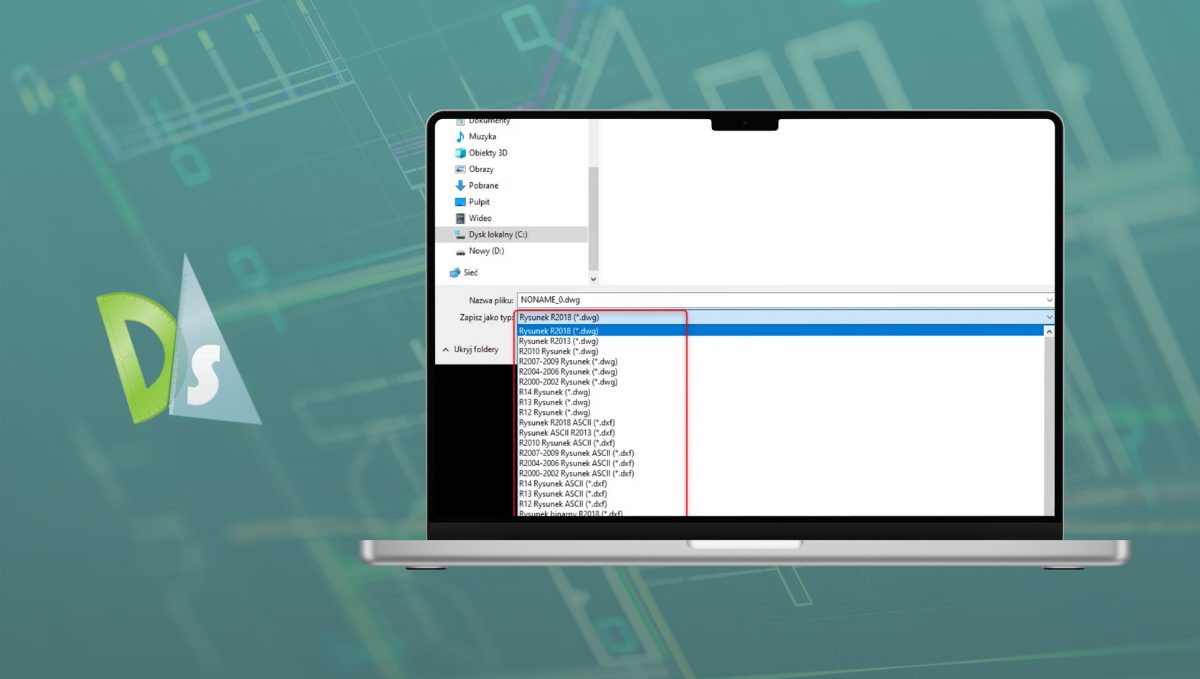Pick R2010 Rysunek ASCII (*.dxf) format
The height and width of the screenshot is (679, 1200).
tap(568, 443)
